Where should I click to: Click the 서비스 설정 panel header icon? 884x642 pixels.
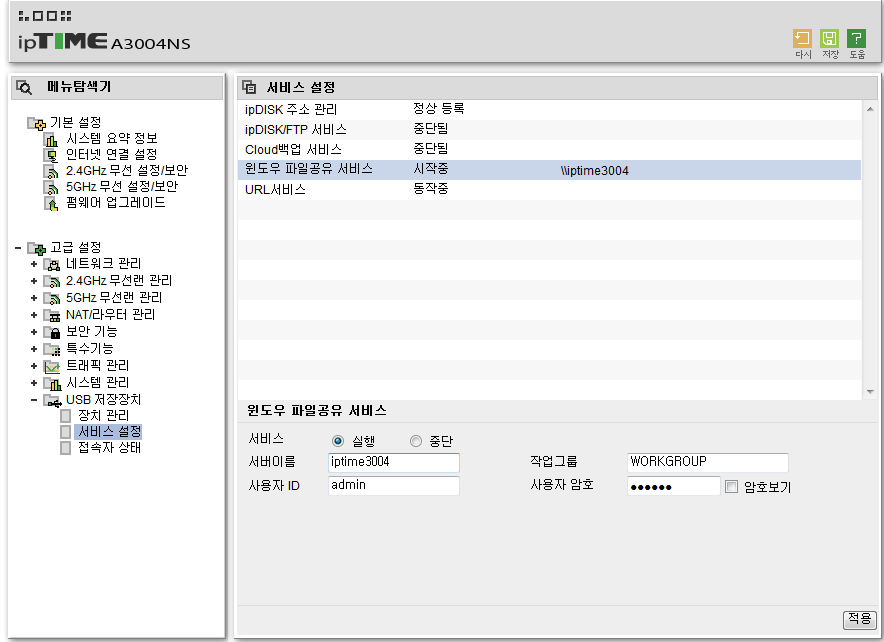[249, 87]
